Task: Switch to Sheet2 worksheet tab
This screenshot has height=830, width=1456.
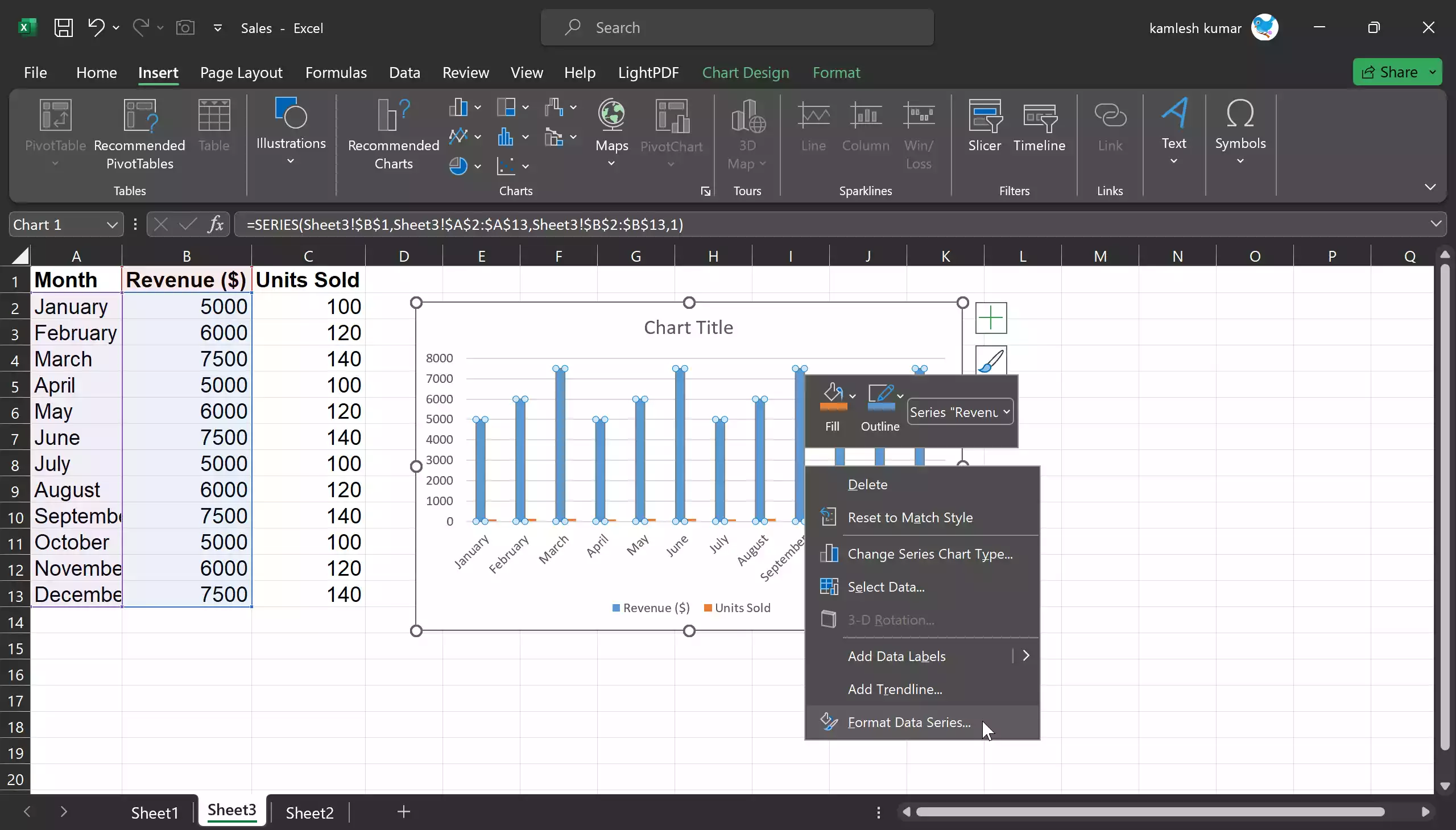Action: pos(309,812)
